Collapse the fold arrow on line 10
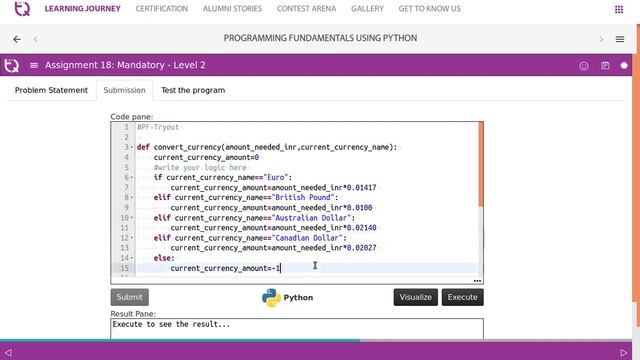 coord(132,218)
